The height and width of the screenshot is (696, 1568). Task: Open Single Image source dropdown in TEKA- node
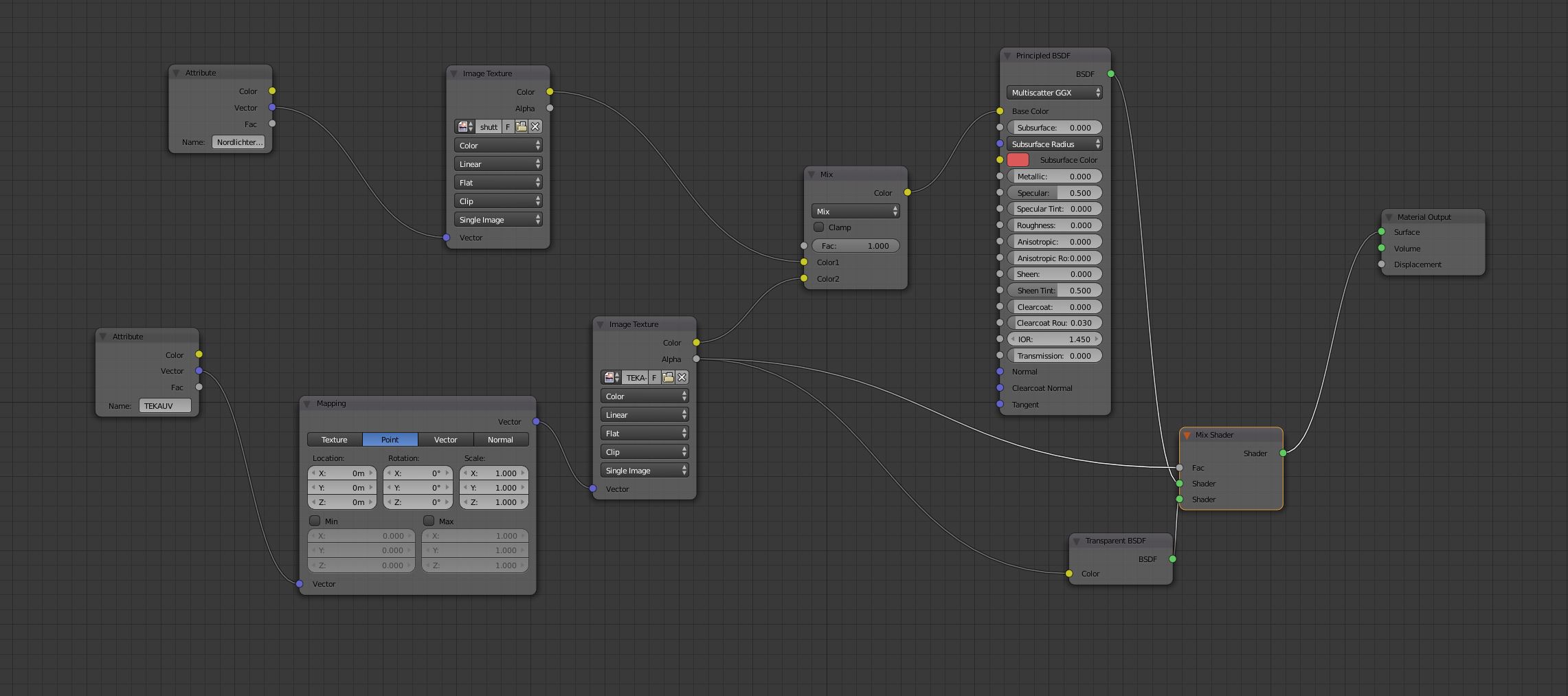(x=645, y=470)
